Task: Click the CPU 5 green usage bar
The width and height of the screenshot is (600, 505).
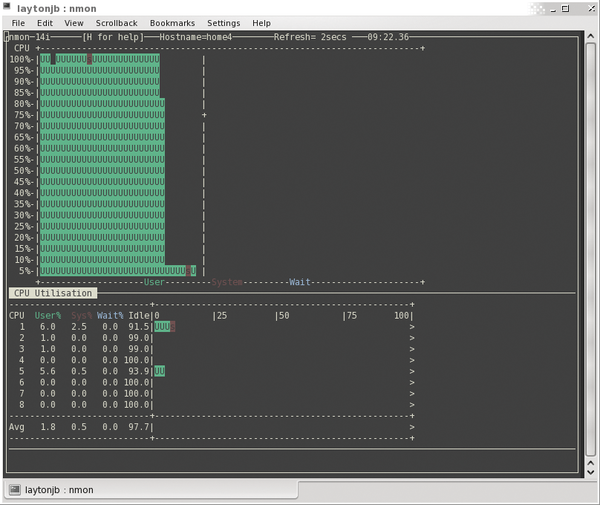Action: pyautogui.click(x=160, y=371)
